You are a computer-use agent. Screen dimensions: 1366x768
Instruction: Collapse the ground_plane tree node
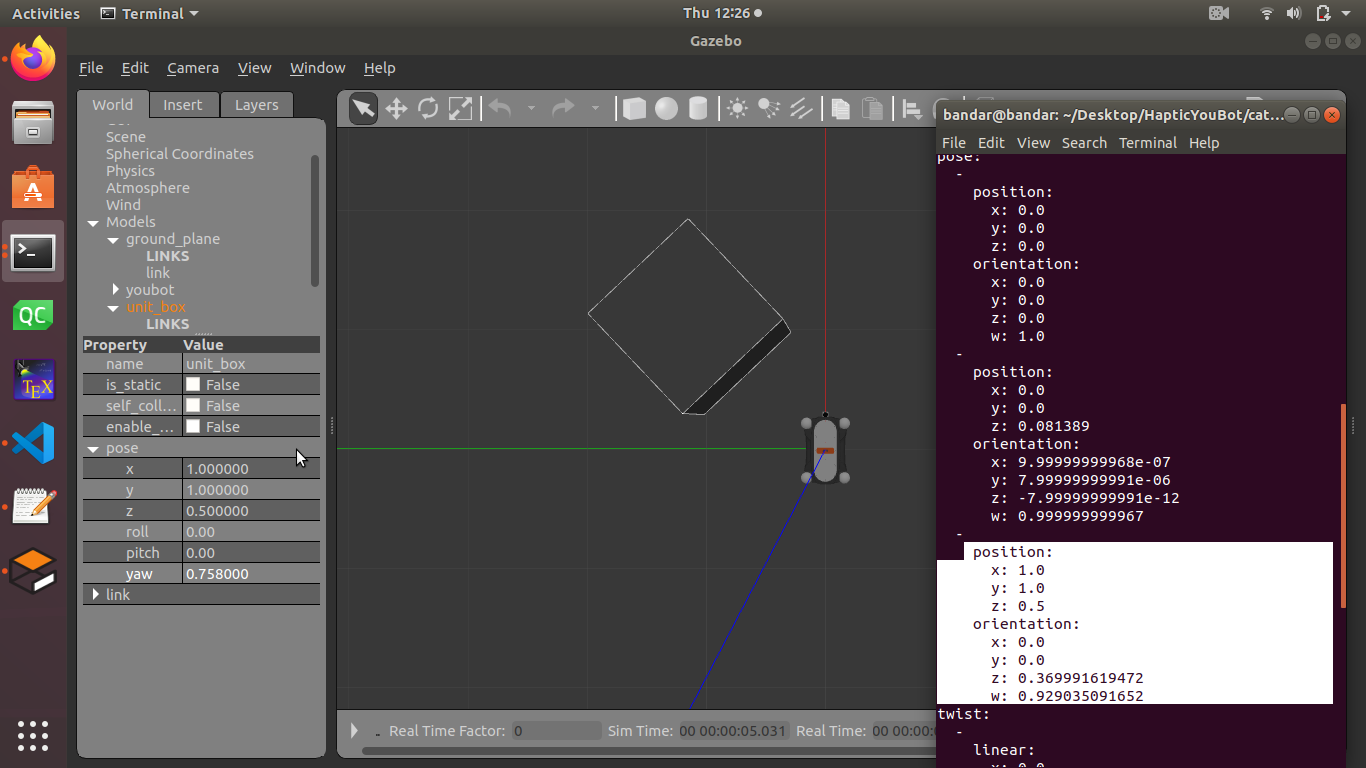click(x=113, y=240)
